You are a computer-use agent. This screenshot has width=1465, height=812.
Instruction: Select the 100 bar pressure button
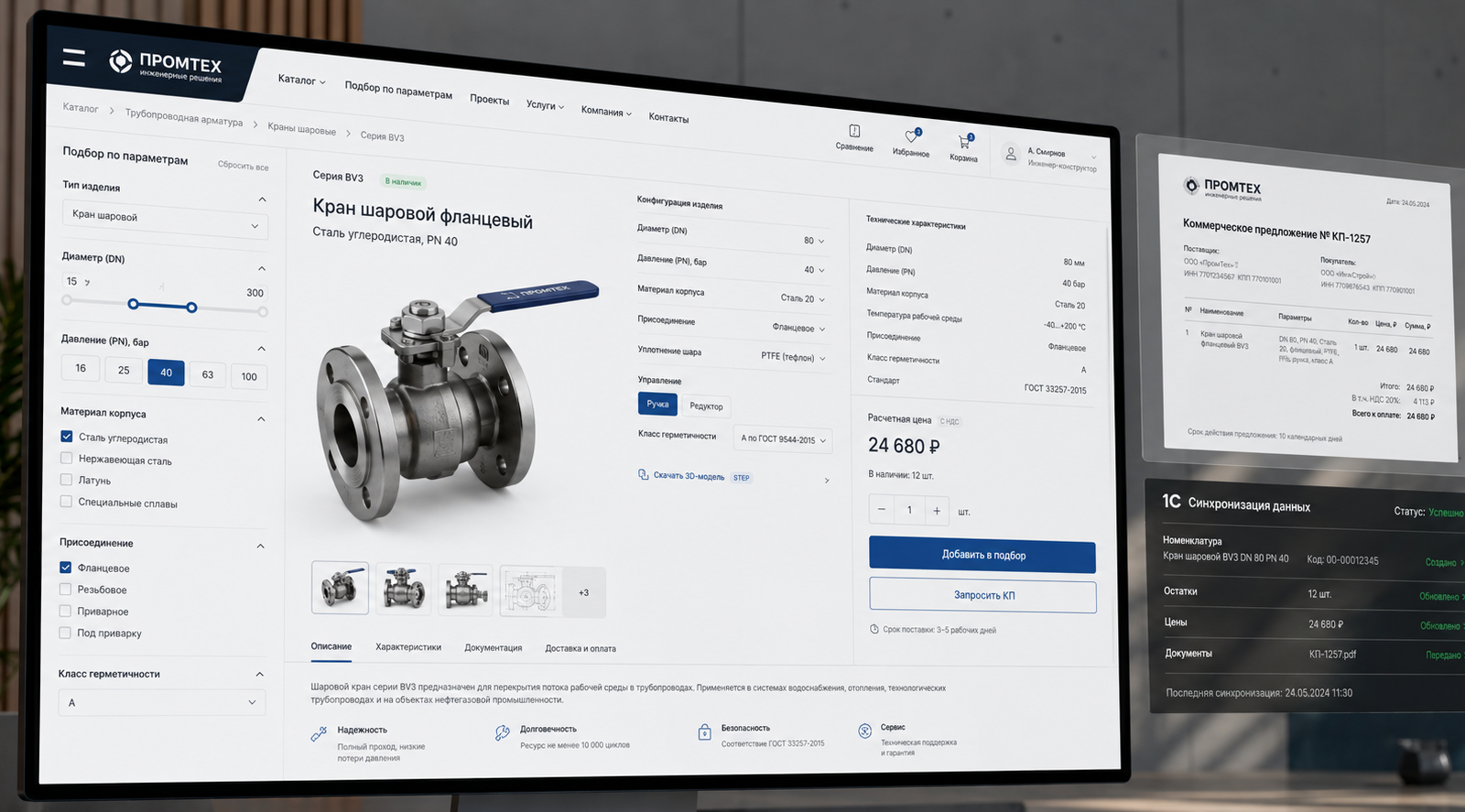[x=249, y=376]
